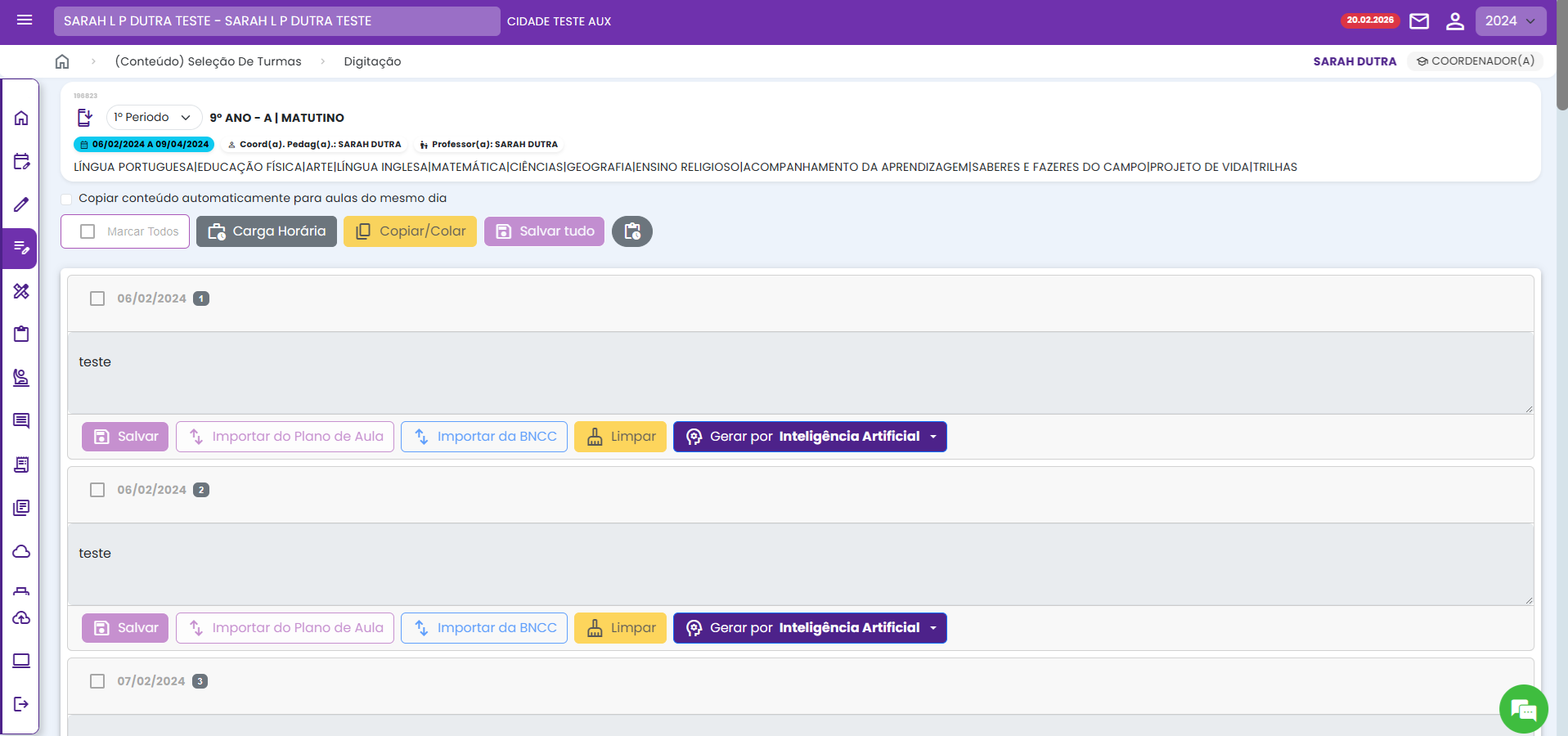The image size is (1568, 736).
Task: Enable copy content automatically checkbox
Action: [67, 199]
